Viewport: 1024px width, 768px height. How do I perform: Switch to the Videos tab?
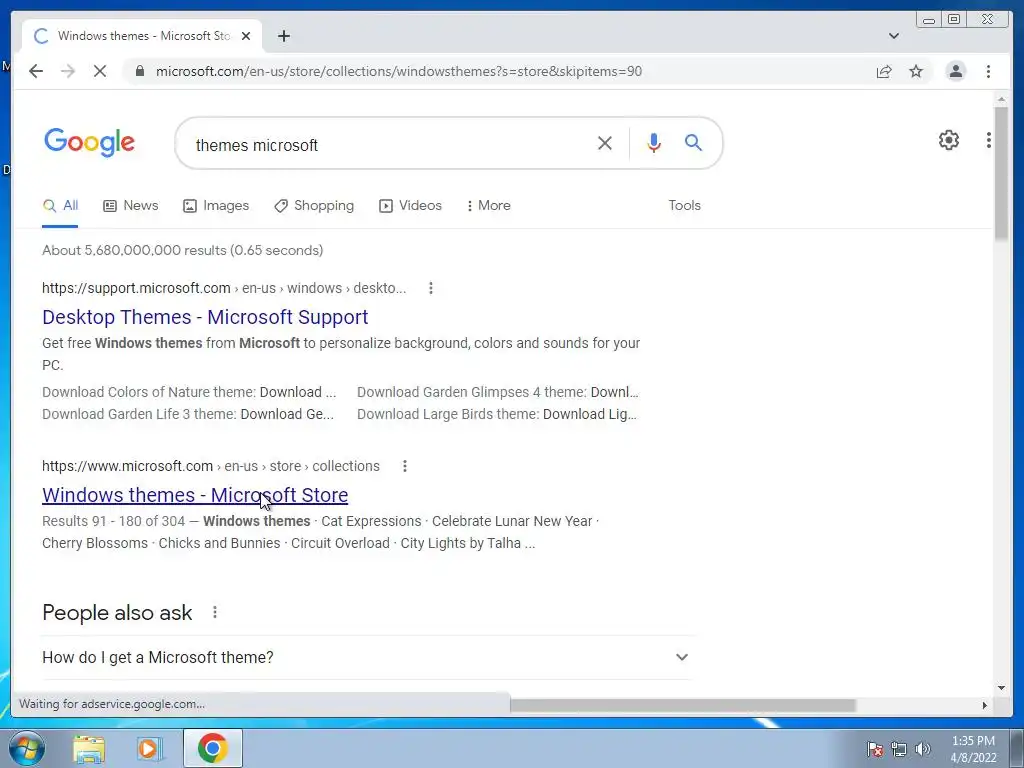411,206
